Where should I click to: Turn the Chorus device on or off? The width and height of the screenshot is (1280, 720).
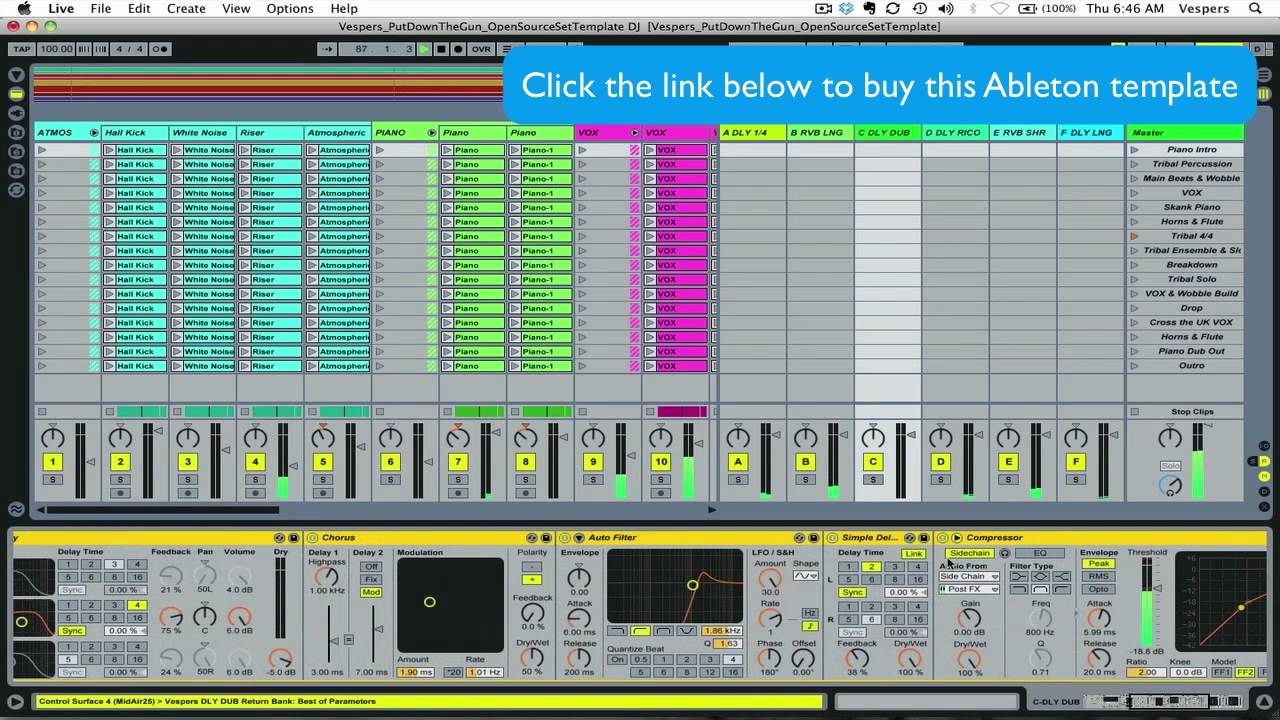pos(312,538)
